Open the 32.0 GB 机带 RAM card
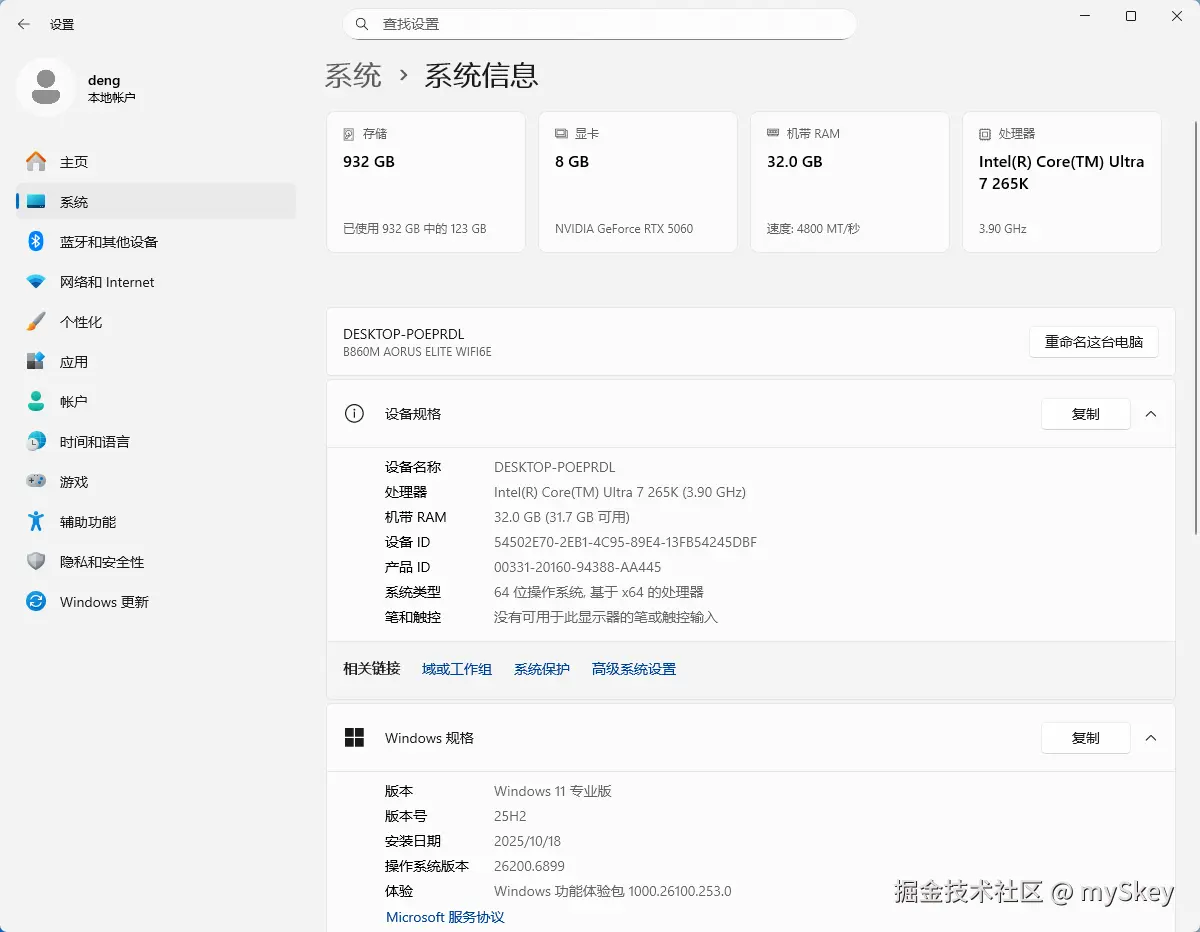The width and height of the screenshot is (1200, 932). click(850, 182)
